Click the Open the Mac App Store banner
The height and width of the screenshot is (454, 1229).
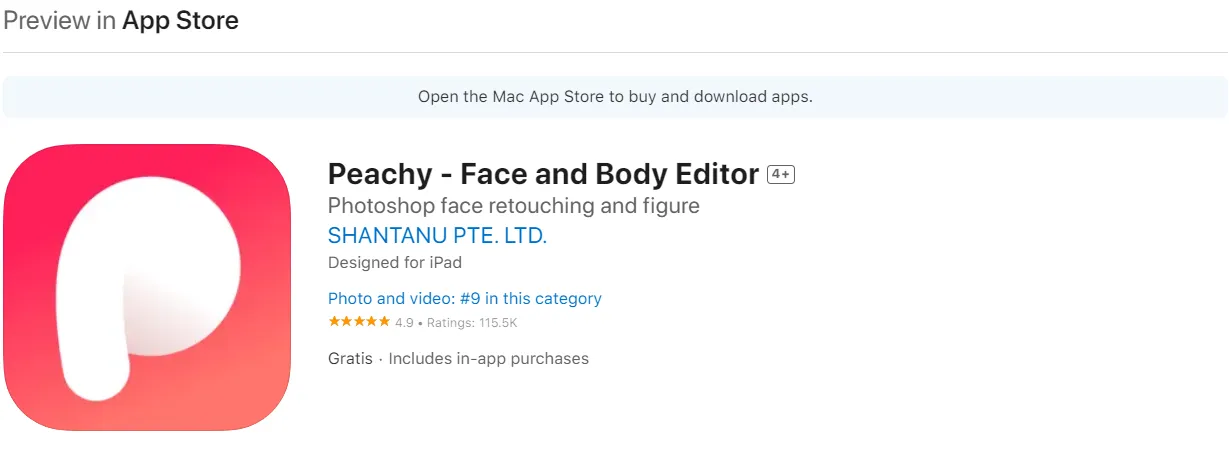tap(614, 97)
